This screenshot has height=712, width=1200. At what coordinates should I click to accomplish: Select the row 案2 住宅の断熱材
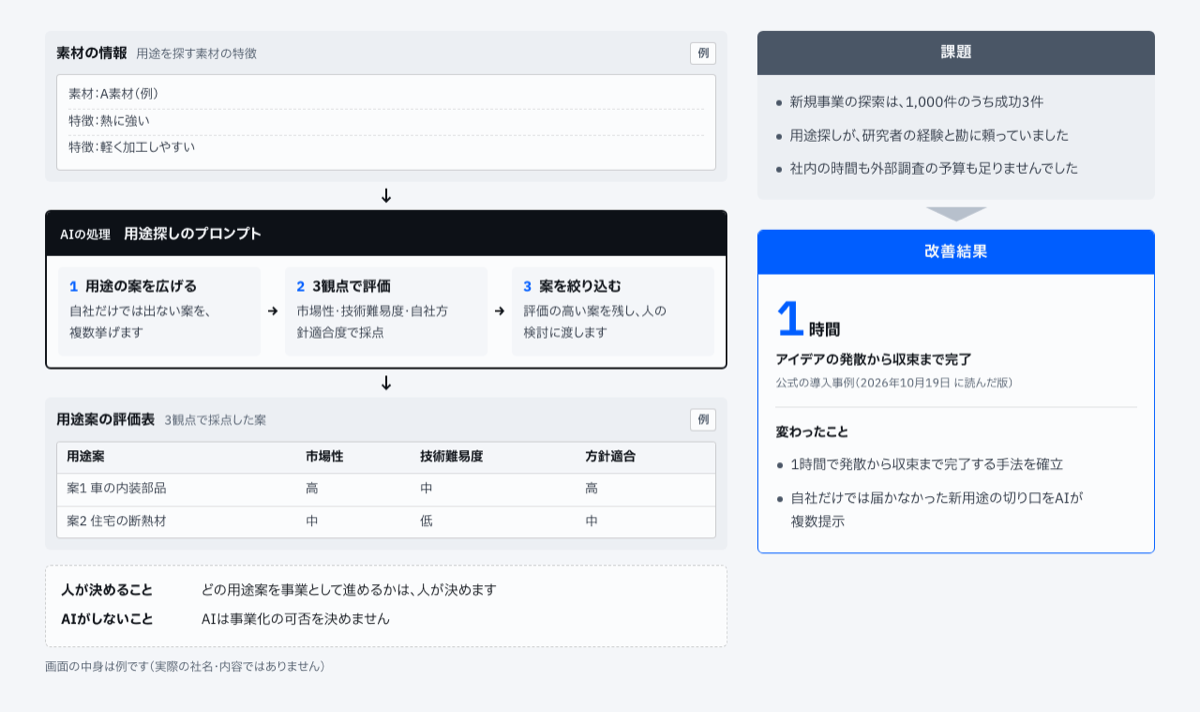pyautogui.click(x=386, y=521)
